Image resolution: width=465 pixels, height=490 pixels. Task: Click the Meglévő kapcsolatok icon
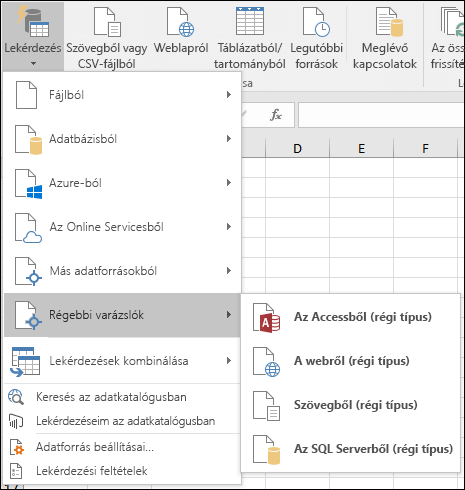pos(389,22)
